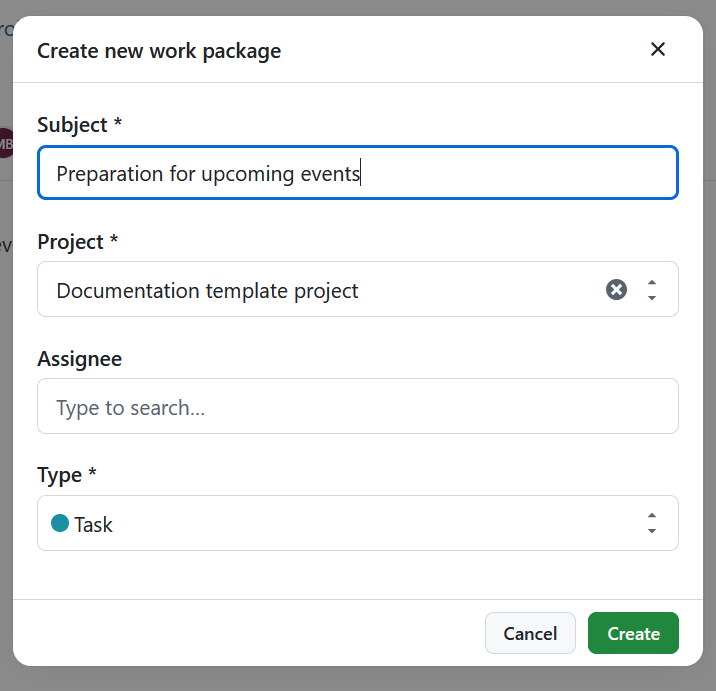Click the teal Task type color dot
Screen dimensions: 716x691
coord(60,523)
